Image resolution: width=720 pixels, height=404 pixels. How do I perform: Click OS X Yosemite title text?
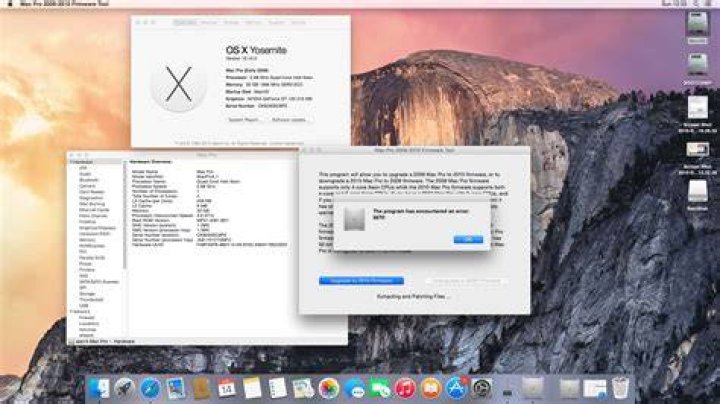pyautogui.click(x=256, y=50)
